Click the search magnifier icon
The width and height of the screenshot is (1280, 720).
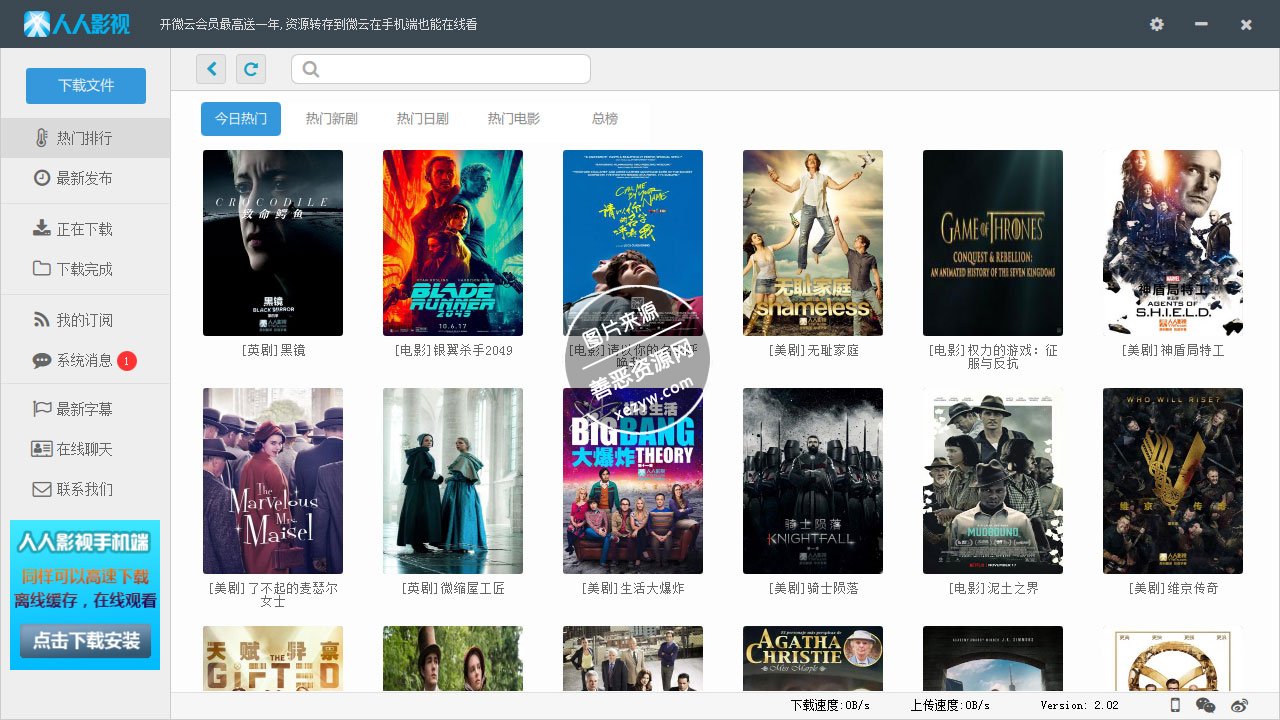click(x=310, y=69)
